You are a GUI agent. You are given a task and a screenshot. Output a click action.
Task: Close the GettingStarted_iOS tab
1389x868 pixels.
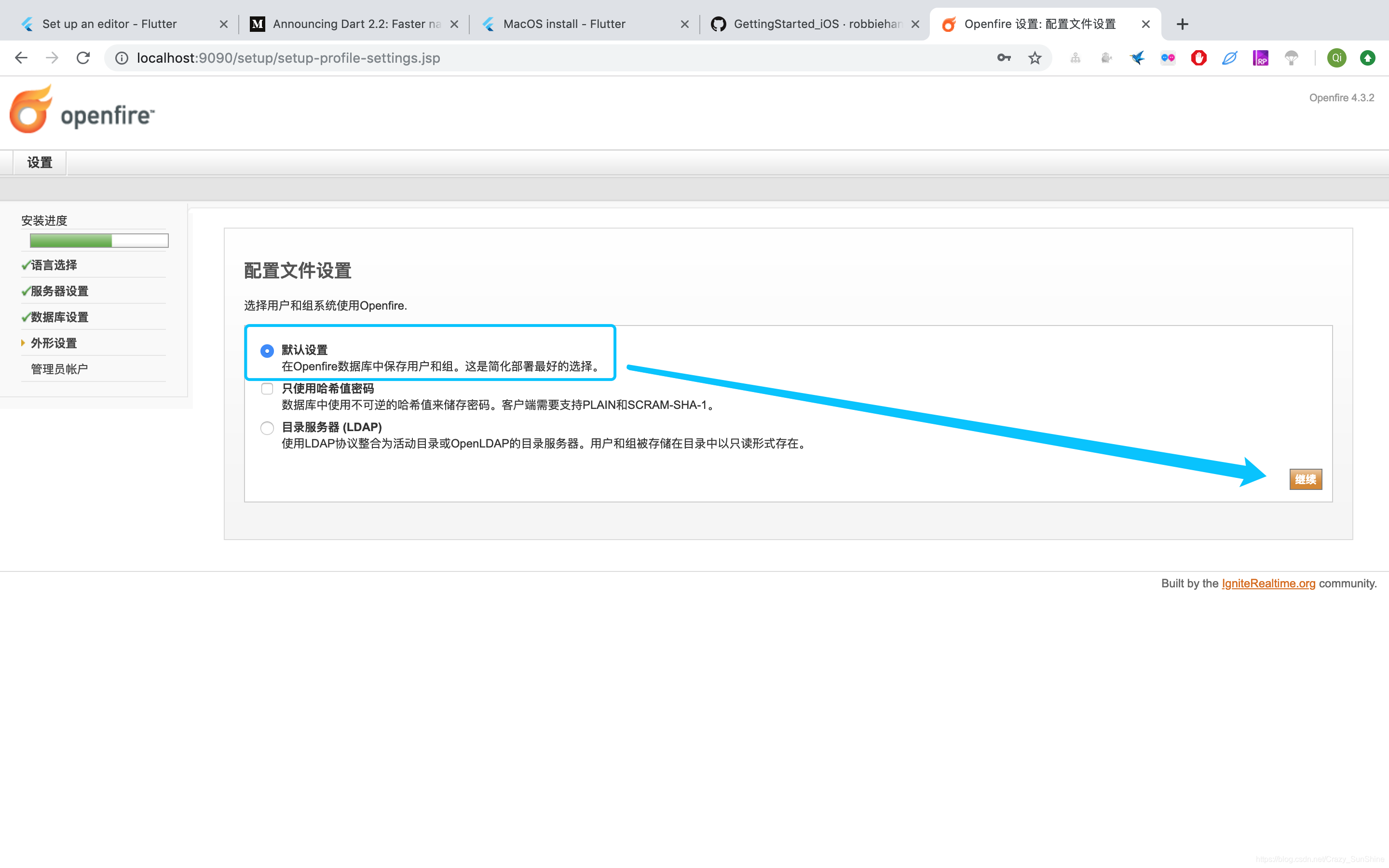coord(915,24)
